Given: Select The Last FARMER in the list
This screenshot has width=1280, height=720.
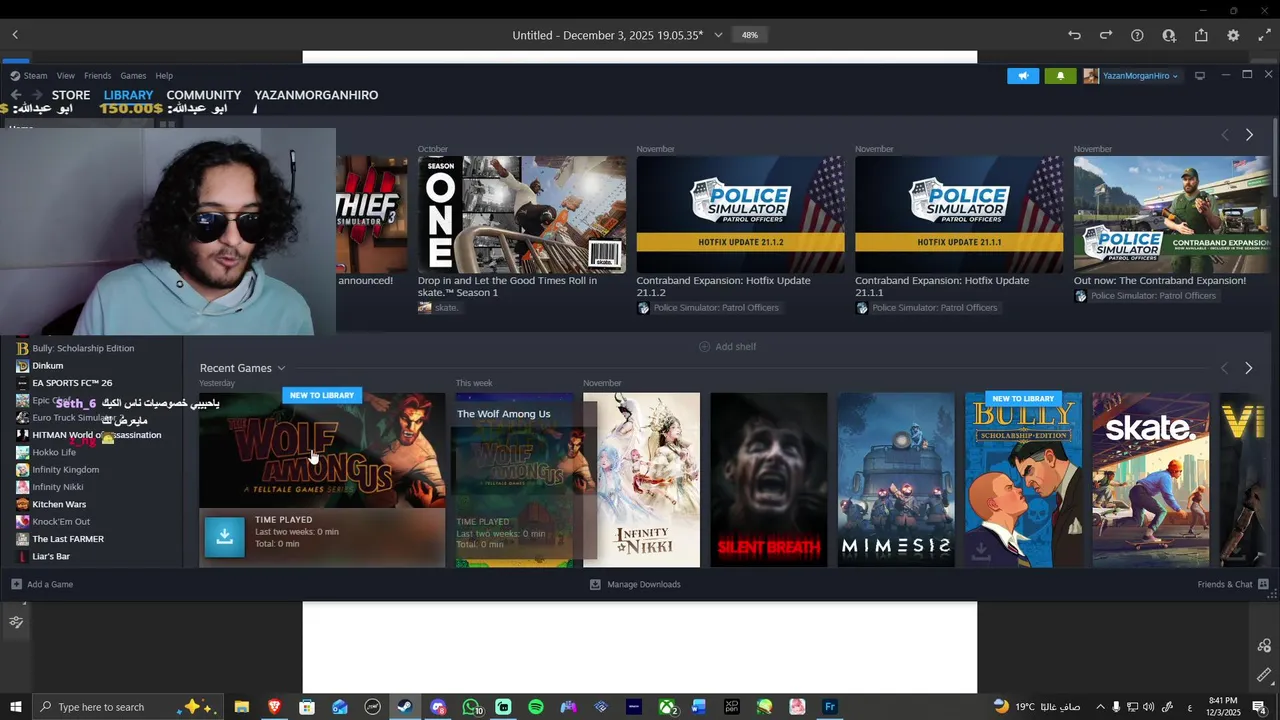Looking at the screenshot, I should [68, 539].
